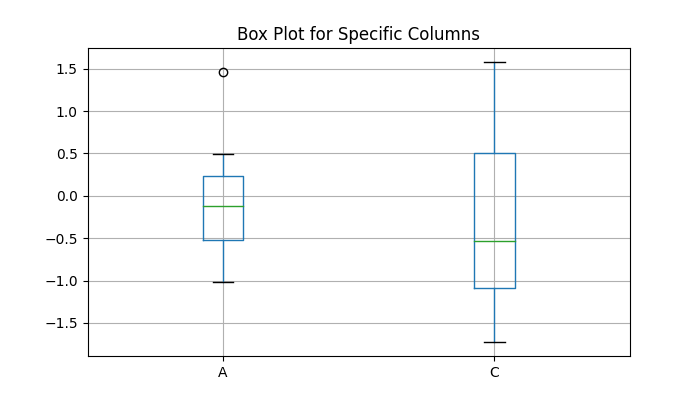Select the lower whisker cap of box A
This screenshot has width=700, height=400.
click(x=223, y=282)
